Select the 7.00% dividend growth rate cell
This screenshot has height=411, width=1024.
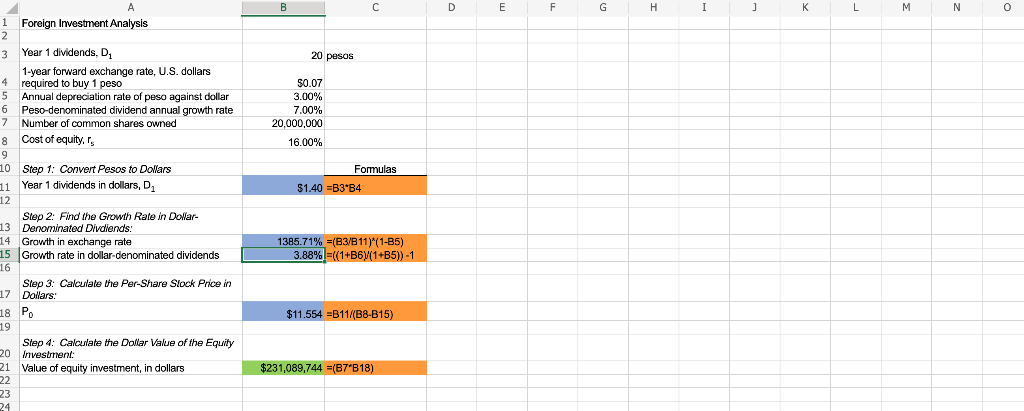(283, 110)
